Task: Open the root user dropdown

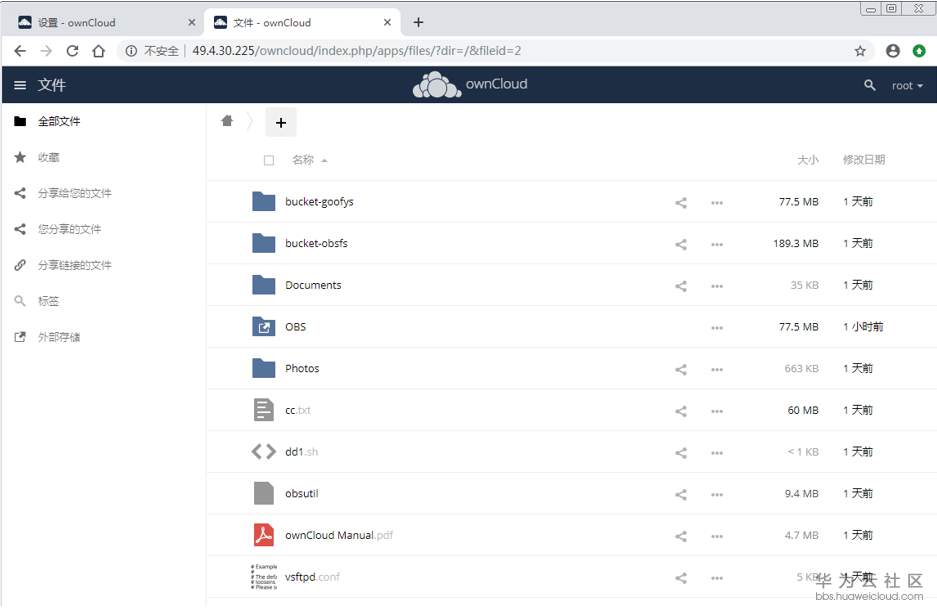Action: click(907, 85)
